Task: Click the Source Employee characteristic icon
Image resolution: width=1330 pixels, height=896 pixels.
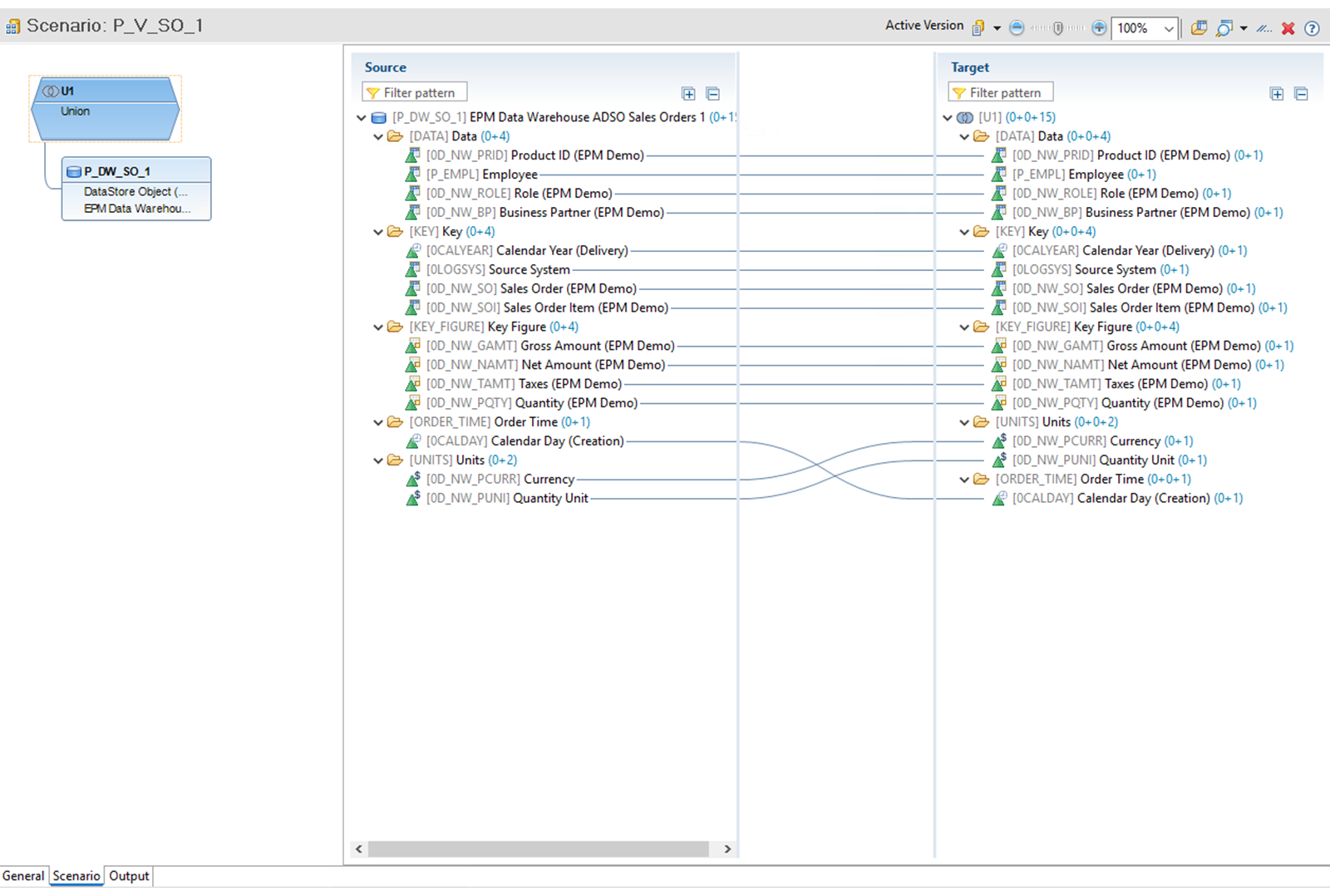Action: point(412,175)
